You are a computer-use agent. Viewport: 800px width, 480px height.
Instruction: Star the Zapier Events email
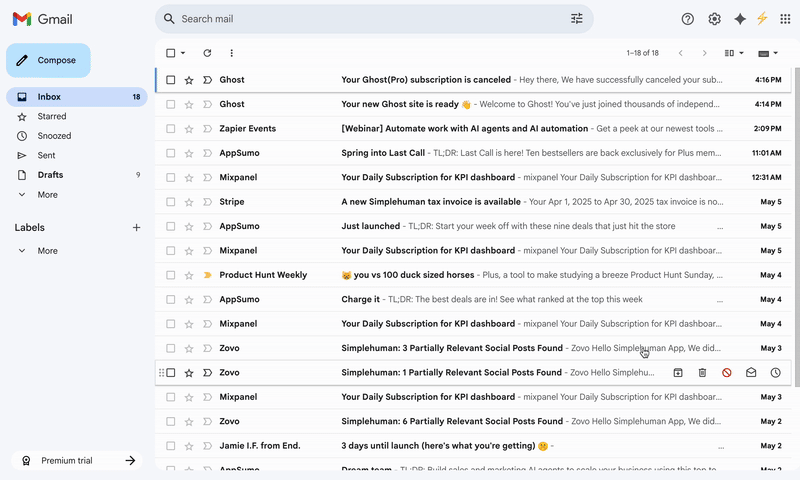[189, 129]
